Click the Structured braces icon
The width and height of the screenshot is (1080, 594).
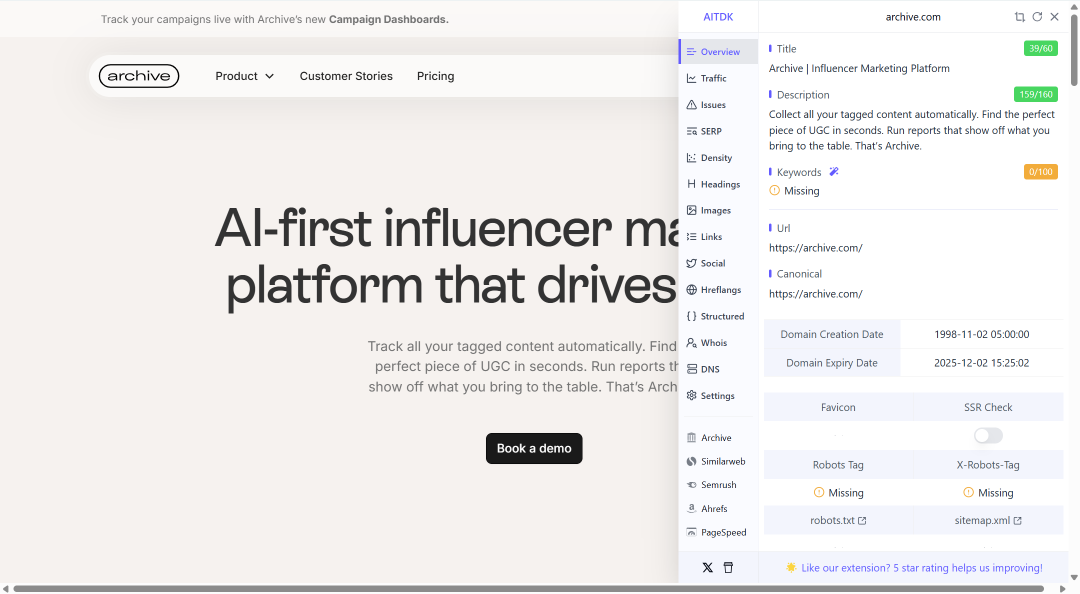click(x=692, y=316)
